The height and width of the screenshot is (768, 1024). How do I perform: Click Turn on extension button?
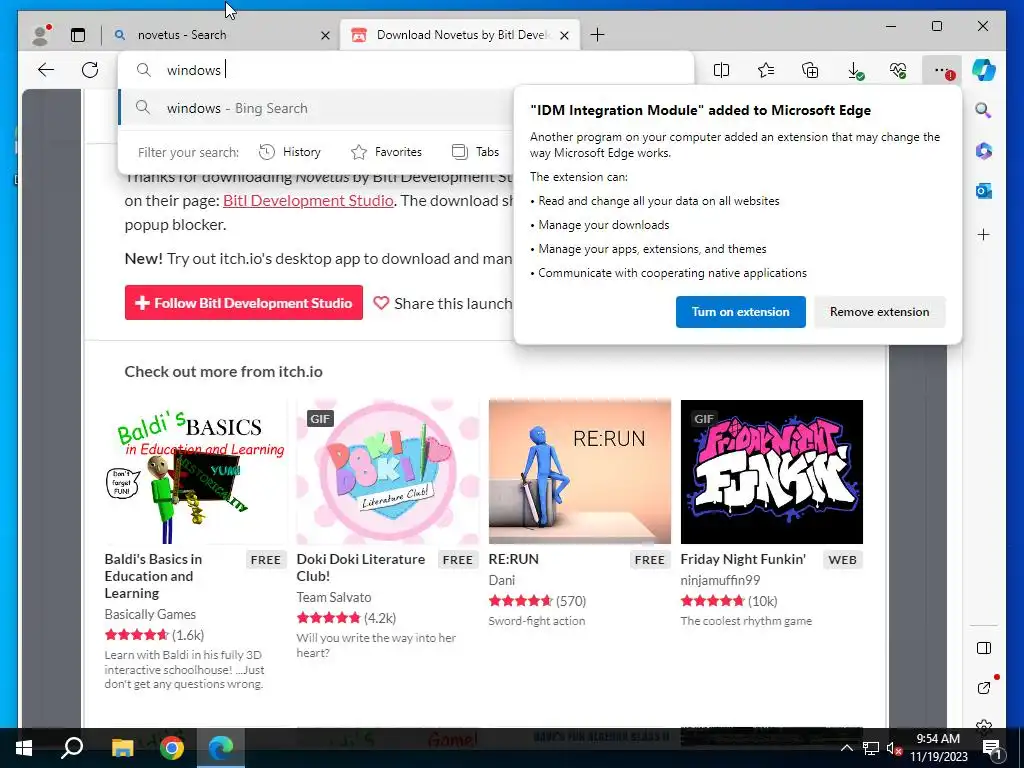741,312
